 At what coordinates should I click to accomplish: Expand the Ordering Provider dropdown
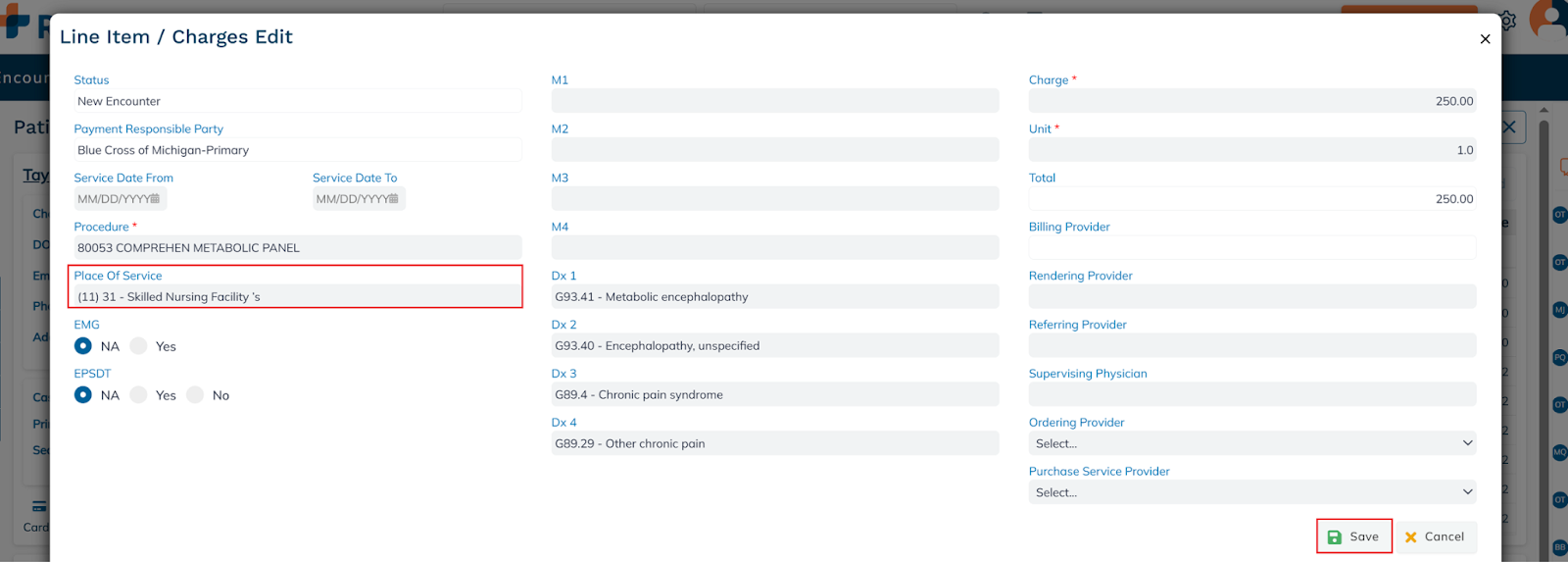tap(1251, 443)
